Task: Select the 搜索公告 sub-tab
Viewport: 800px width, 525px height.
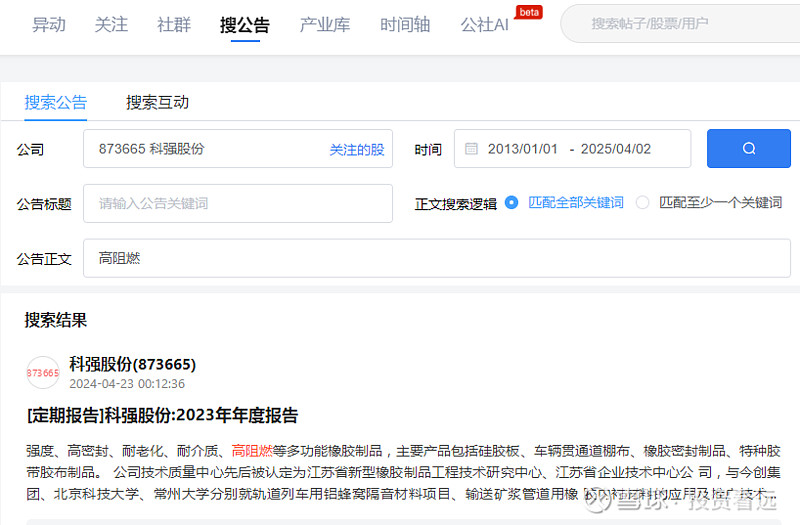Action: click(x=56, y=103)
